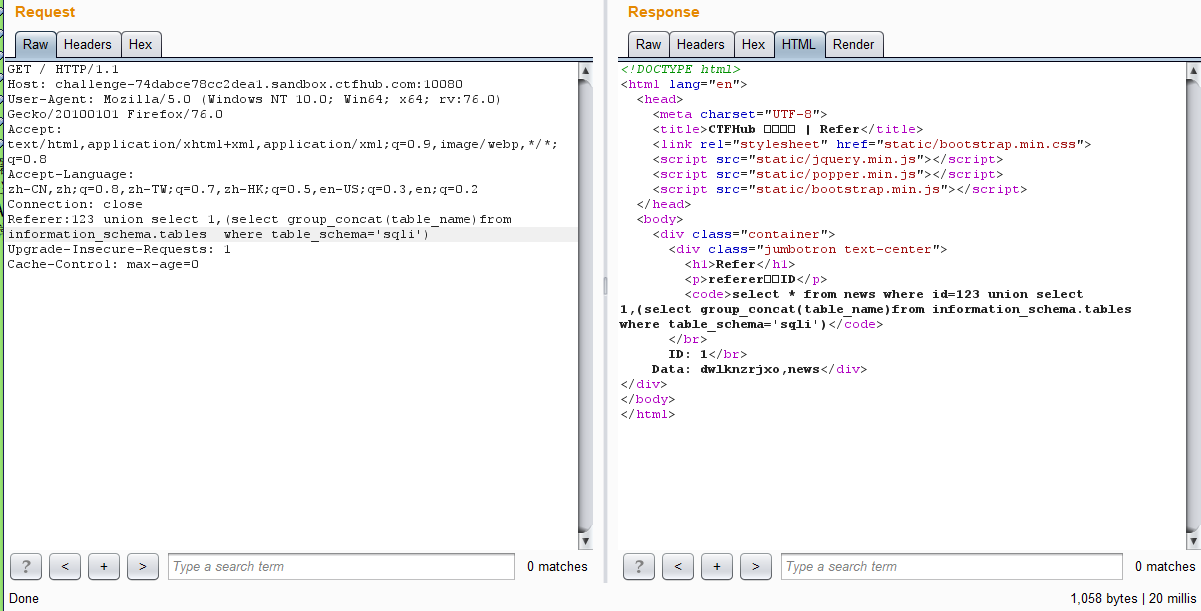Image resolution: width=1201 pixels, height=611 pixels.
Task: Open the Request Hex tab
Action: (141, 44)
